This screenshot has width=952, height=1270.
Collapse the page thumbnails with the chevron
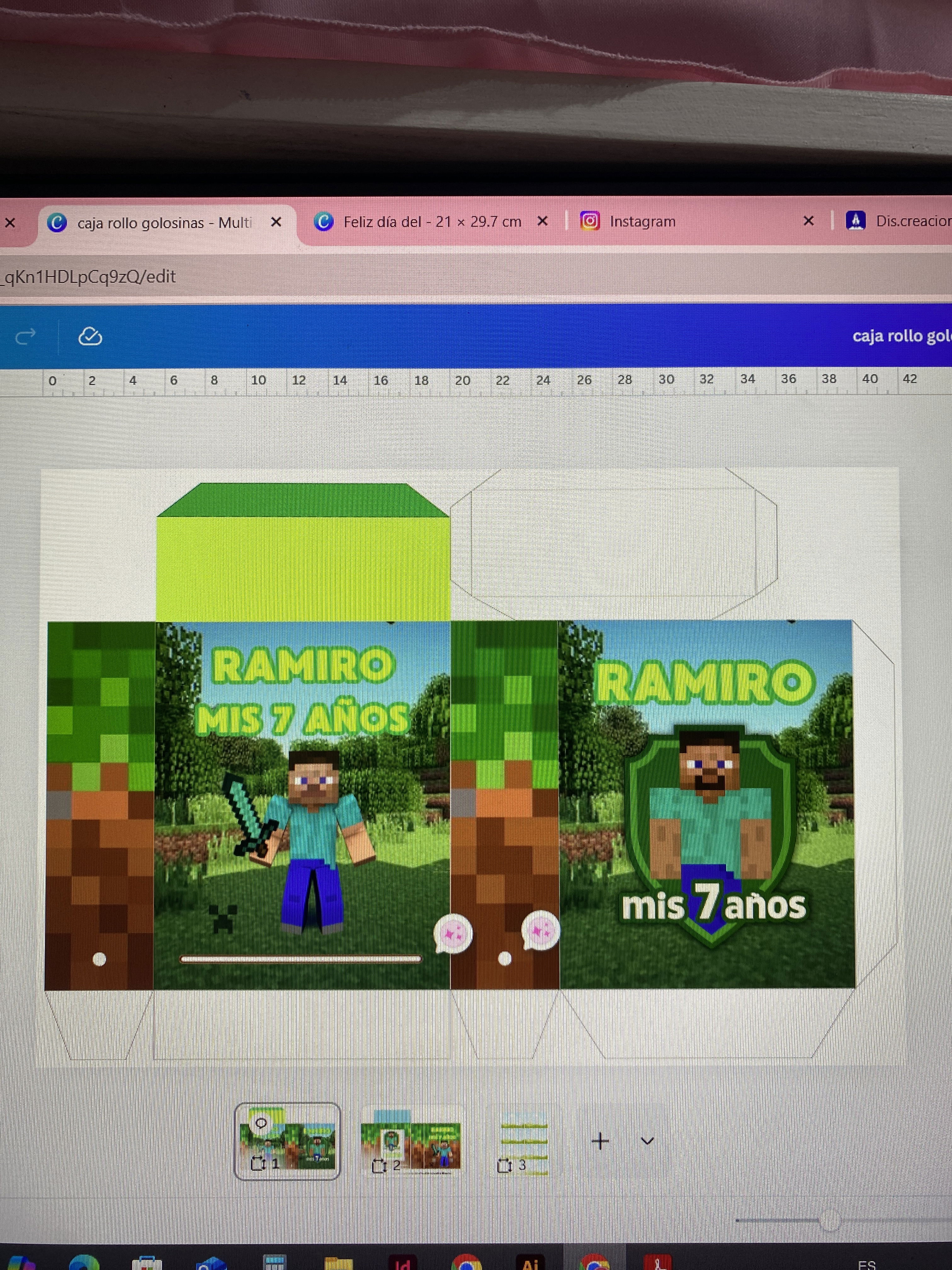[647, 1141]
